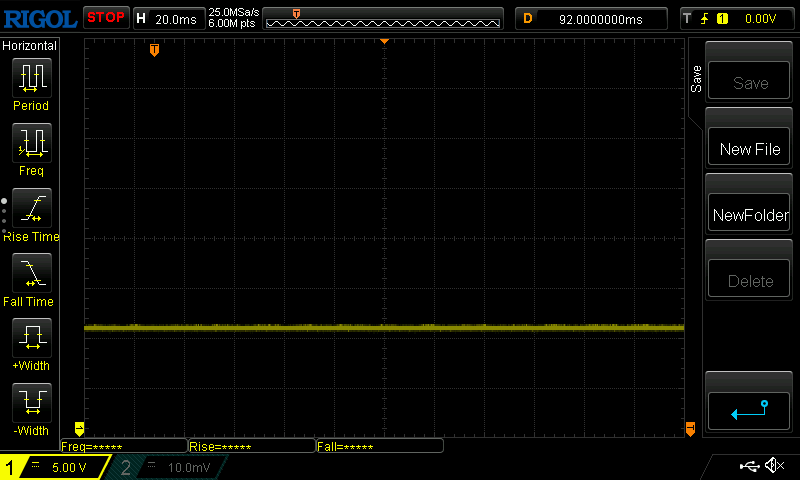
Task: Create a New File
Action: pos(748,146)
